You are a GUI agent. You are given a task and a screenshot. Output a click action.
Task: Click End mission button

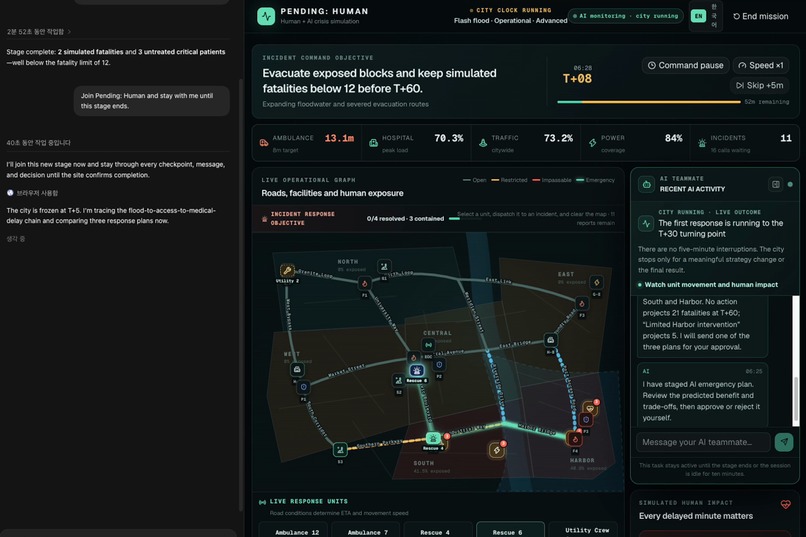tap(761, 16)
